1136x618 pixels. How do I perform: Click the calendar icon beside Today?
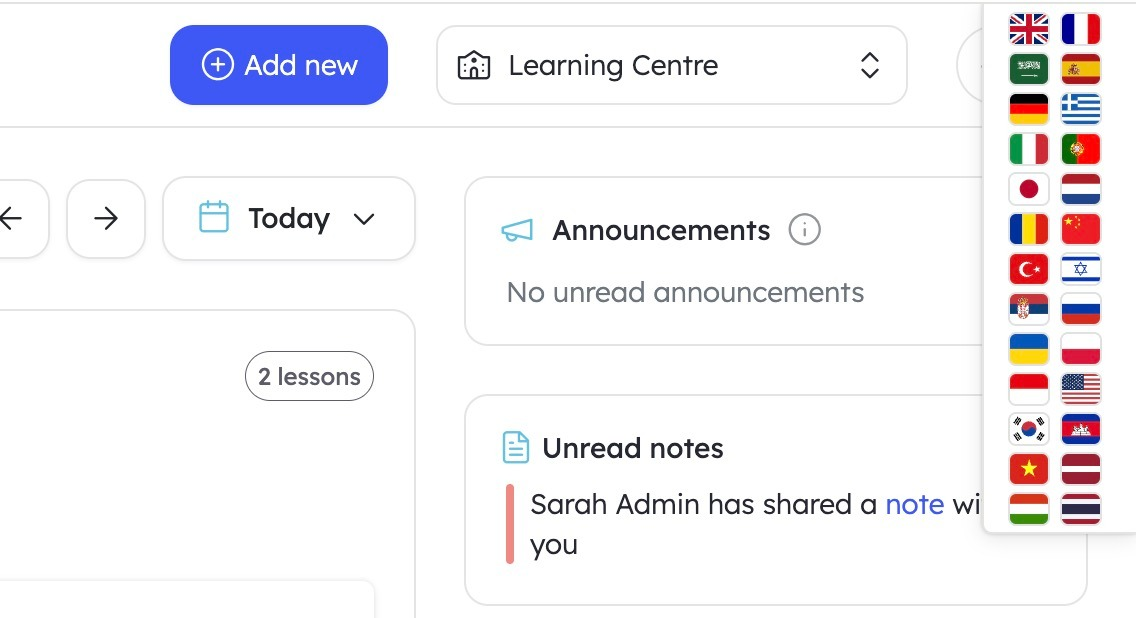(216, 218)
